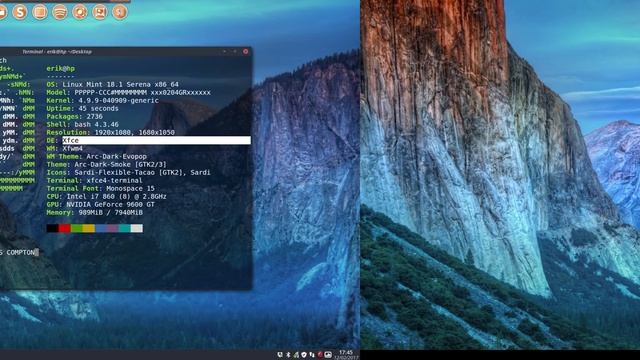
Task: Click the square window icon in the dock
Action: point(40,12)
